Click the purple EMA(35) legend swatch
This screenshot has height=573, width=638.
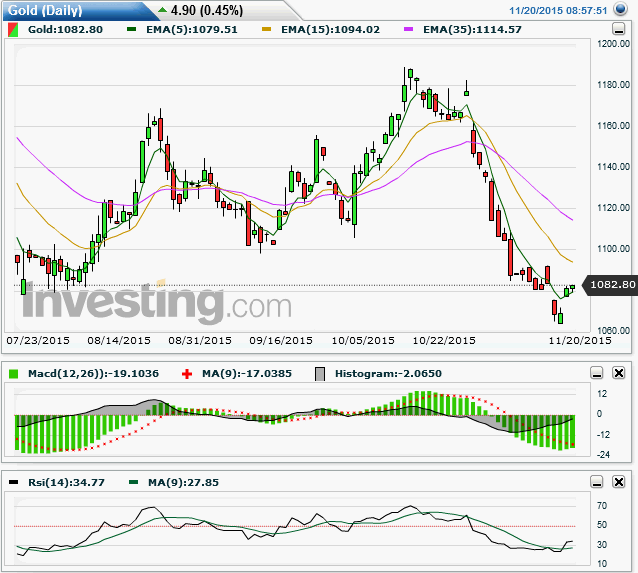(x=408, y=29)
